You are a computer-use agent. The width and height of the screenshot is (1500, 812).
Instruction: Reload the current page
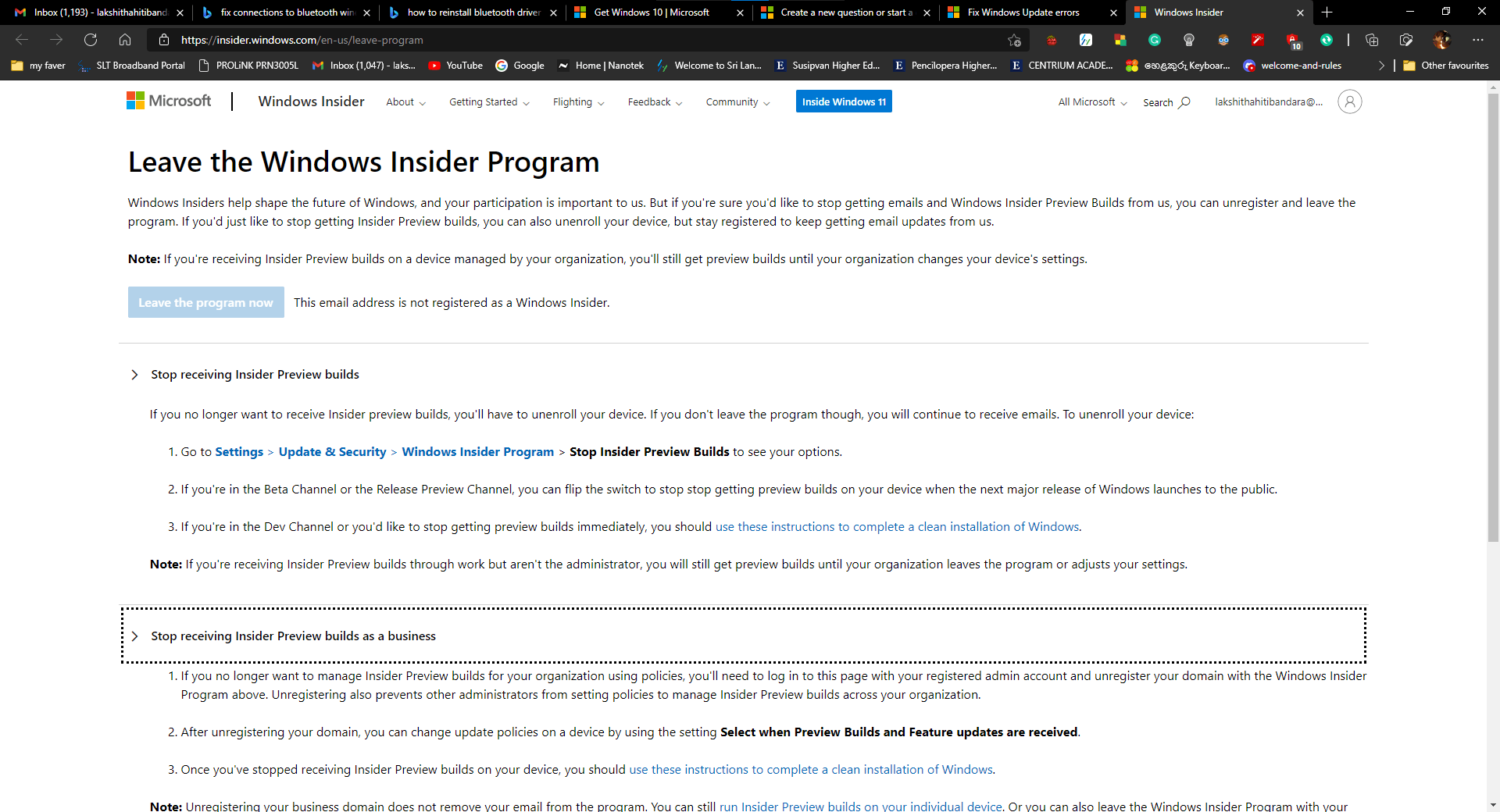[91, 40]
